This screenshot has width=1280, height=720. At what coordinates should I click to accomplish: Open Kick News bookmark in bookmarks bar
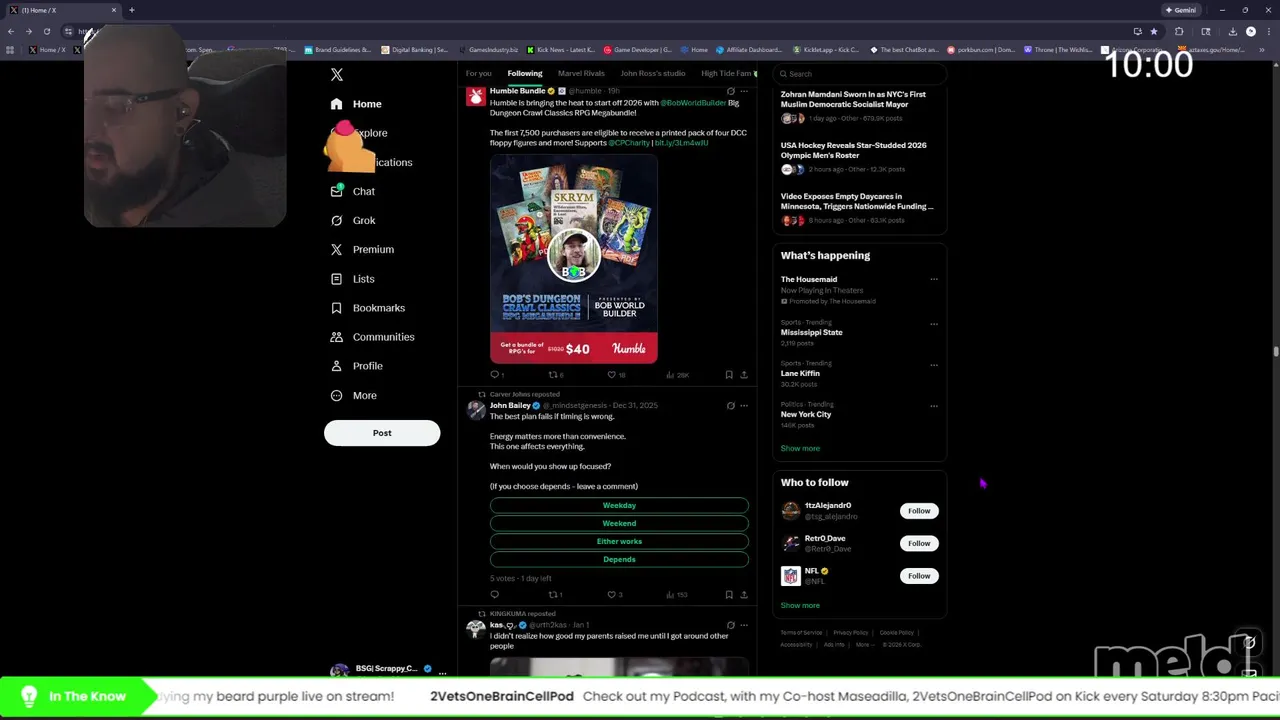pos(562,49)
